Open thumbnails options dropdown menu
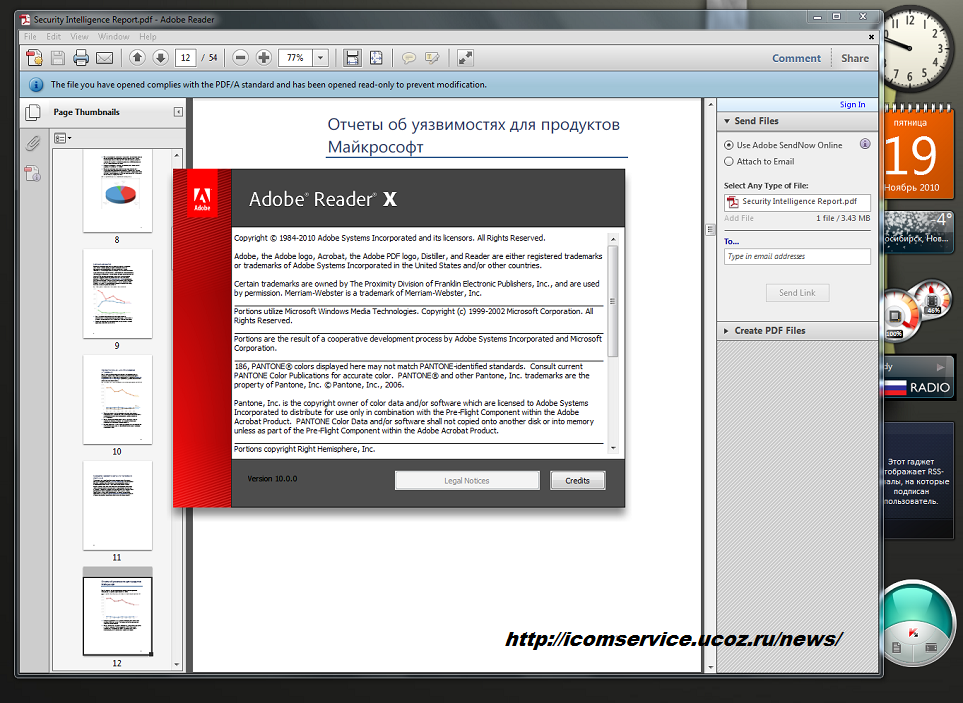The image size is (963, 703). point(63,139)
